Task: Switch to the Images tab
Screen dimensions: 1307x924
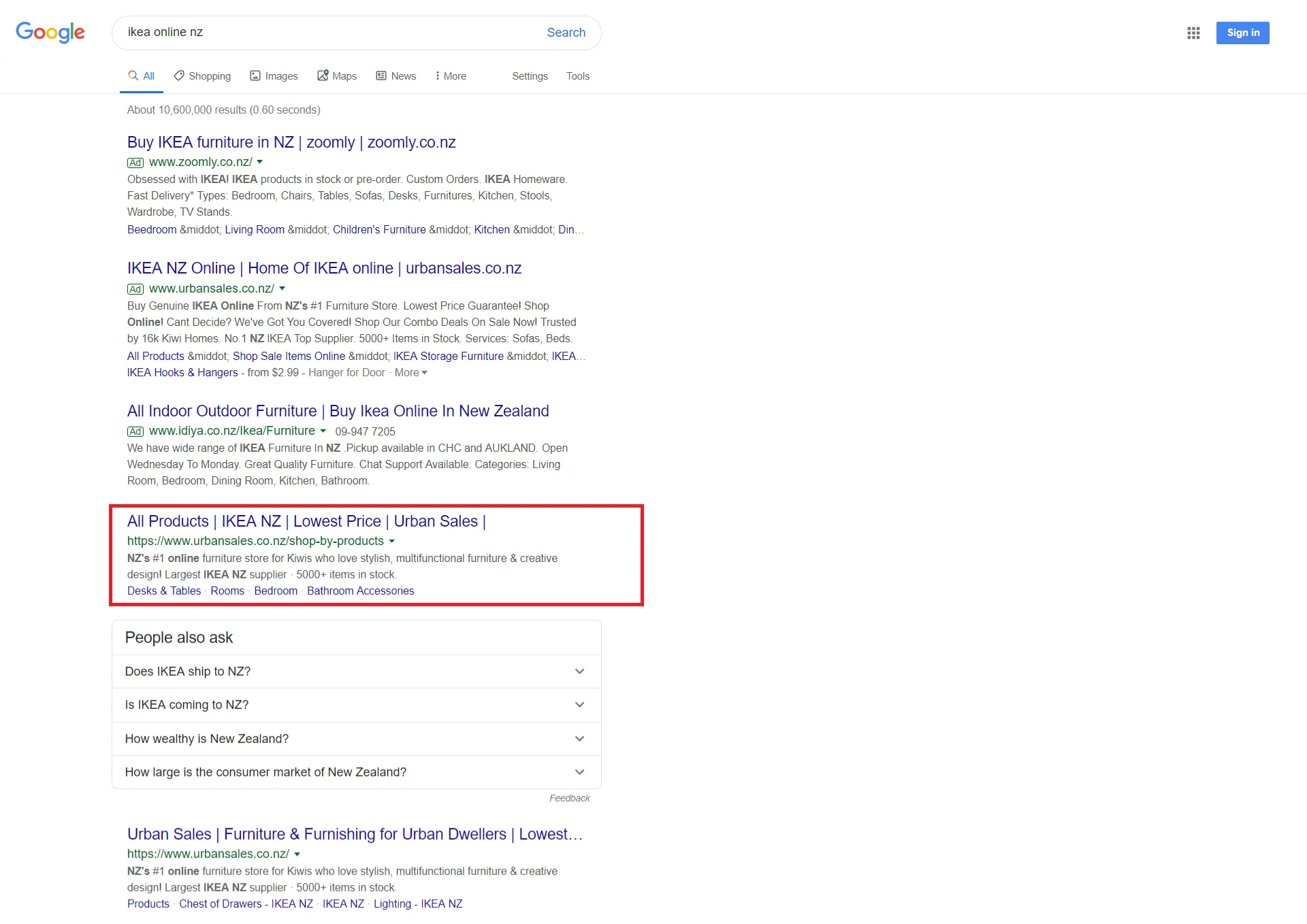Action: [274, 76]
